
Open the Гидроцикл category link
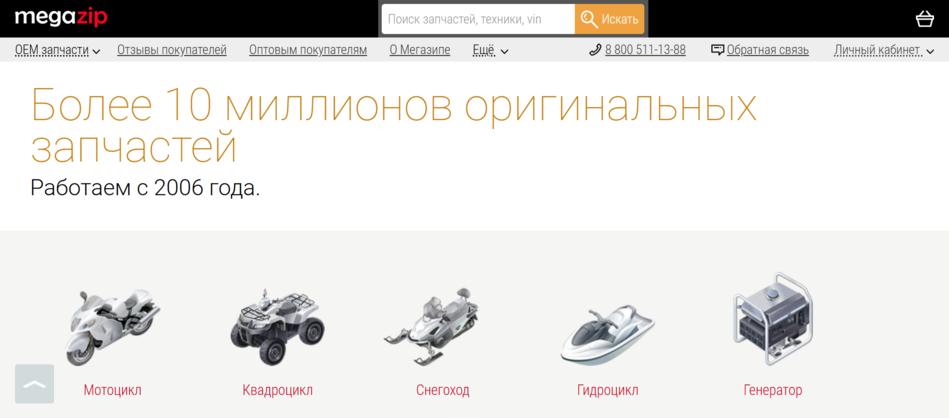click(x=608, y=390)
